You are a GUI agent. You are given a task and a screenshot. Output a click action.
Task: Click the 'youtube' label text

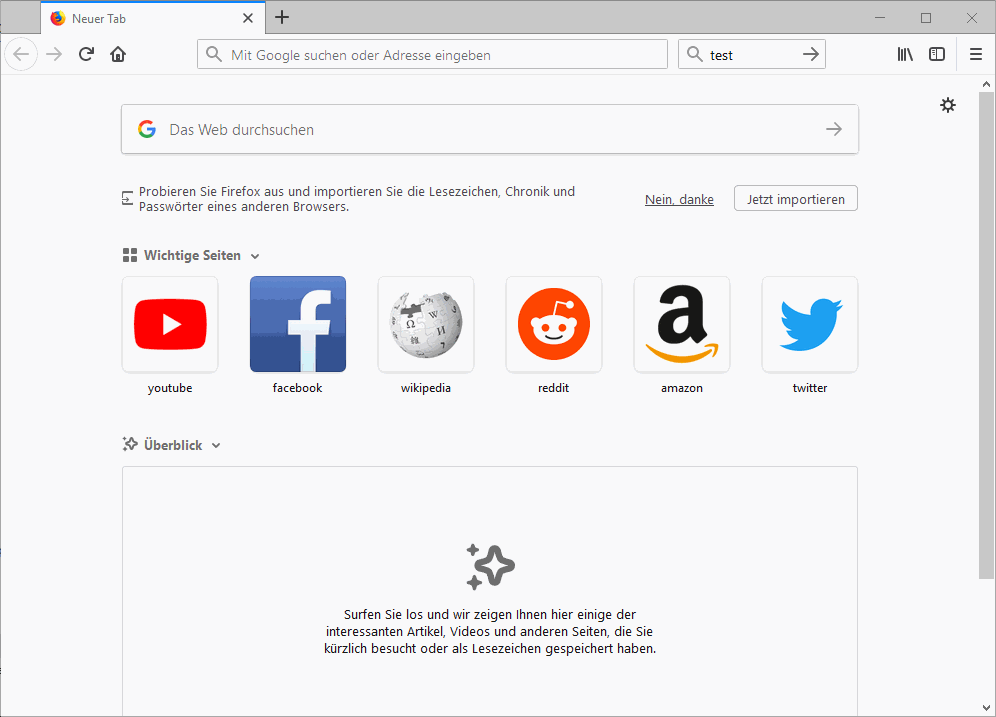point(170,388)
